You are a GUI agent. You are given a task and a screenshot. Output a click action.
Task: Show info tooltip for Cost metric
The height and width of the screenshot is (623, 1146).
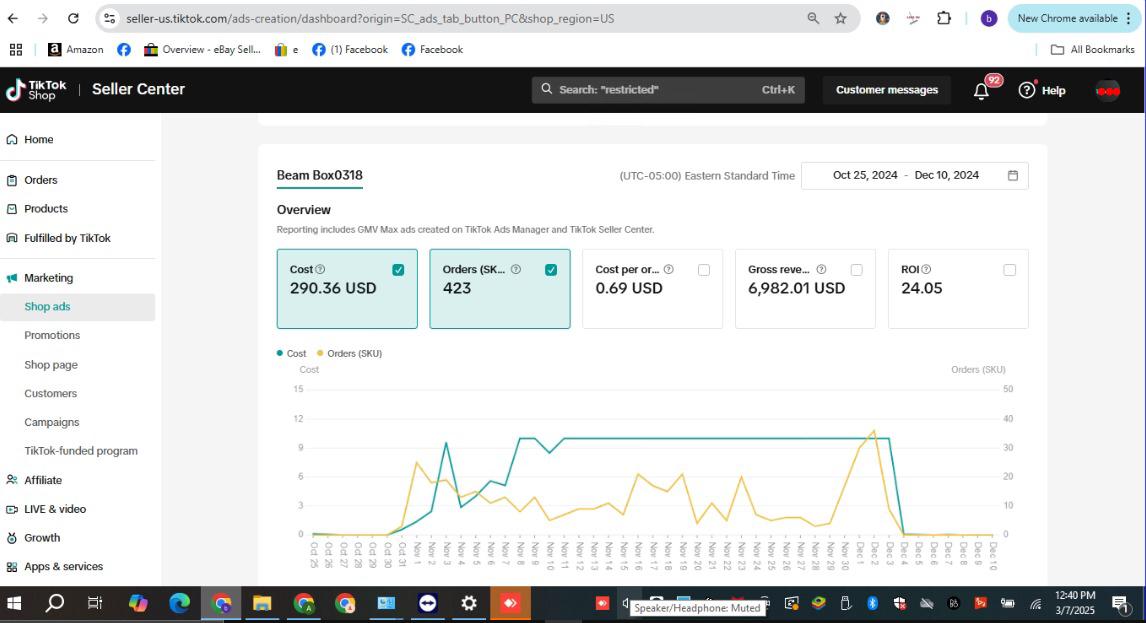pyautogui.click(x=320, y=269)
